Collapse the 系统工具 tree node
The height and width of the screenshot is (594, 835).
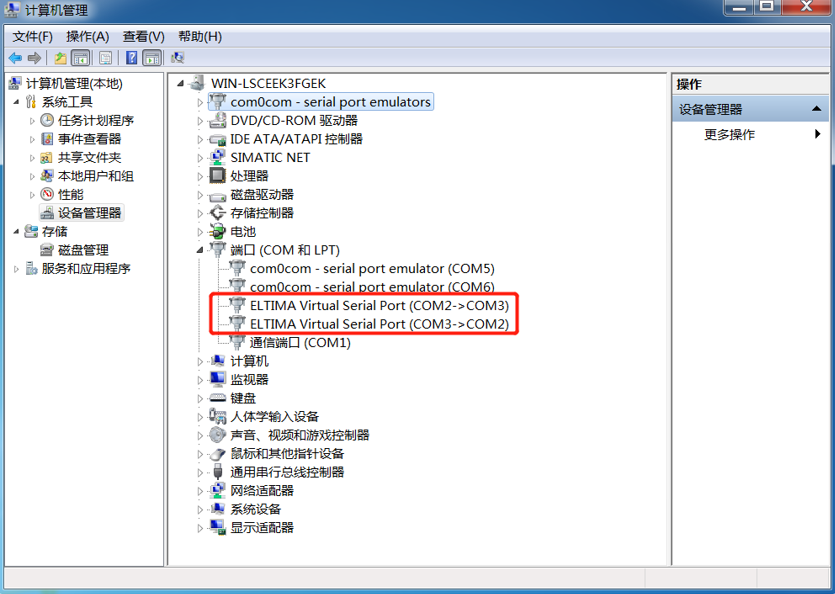point(16,102)
